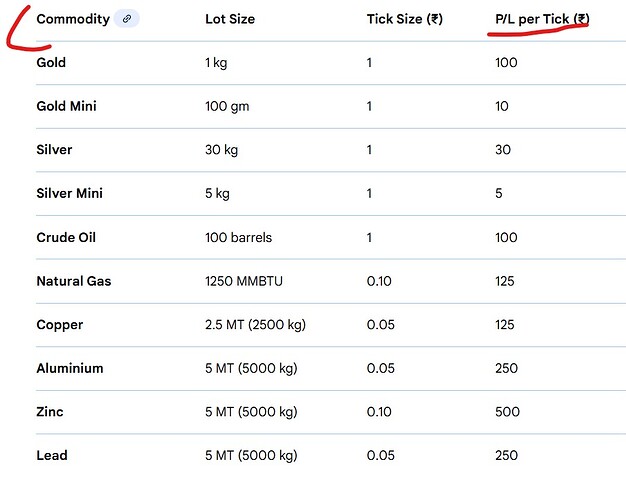Click the Aluminium commodity name
Image resolution: width=626 pixels, height=500 pixels.
coord(70,368)
